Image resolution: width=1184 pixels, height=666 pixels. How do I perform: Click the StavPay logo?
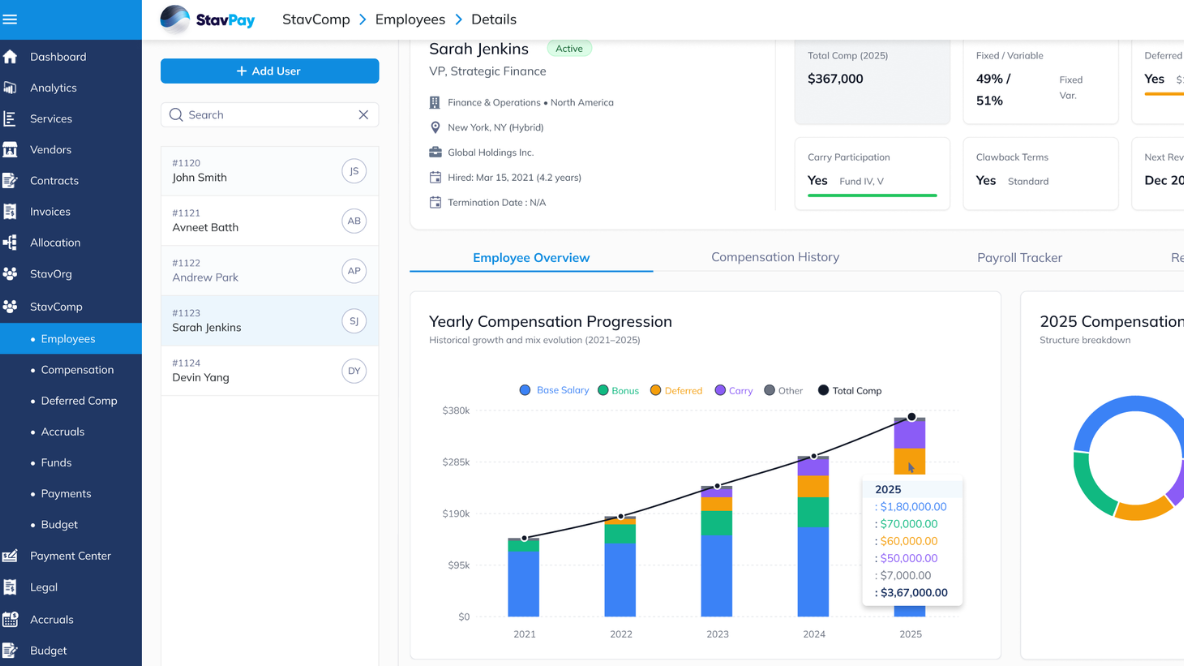pyautogui.click(x=208, y=20)
